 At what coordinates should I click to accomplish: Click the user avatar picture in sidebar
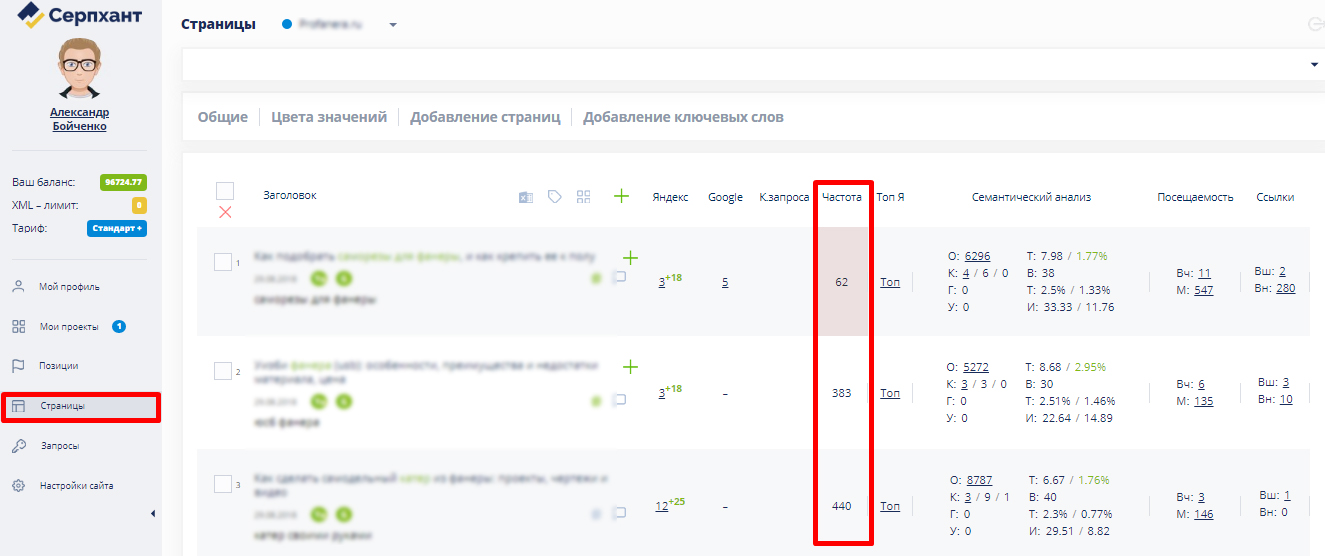click(79, 69)
